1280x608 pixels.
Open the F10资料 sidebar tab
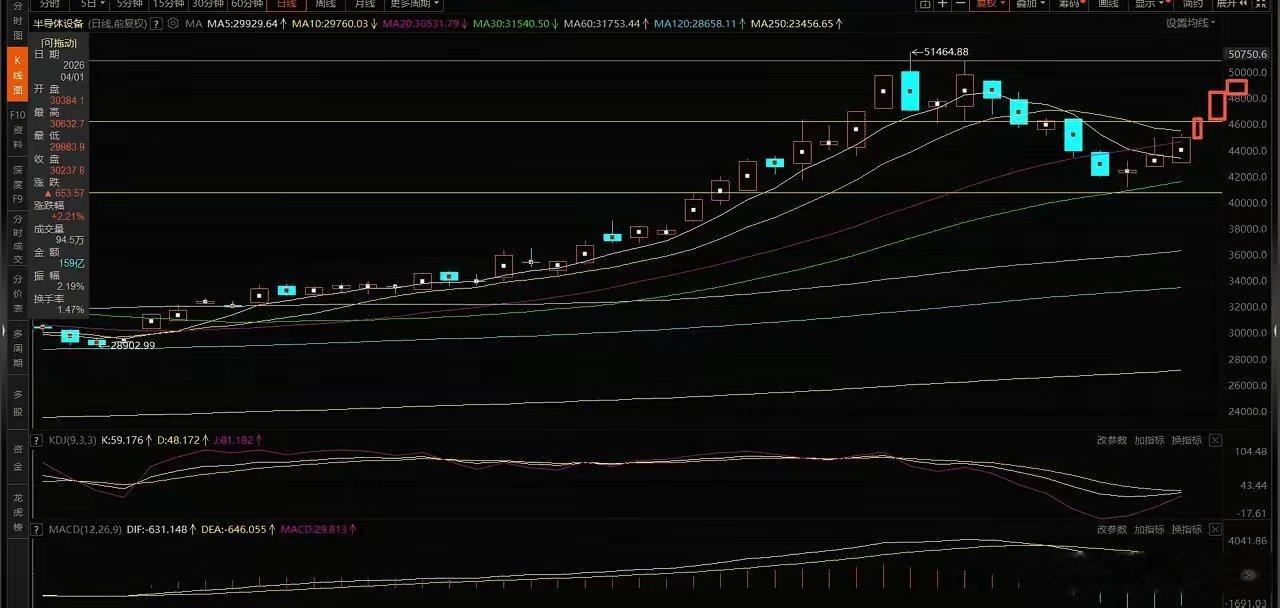pyautogui.click(x=18, y=130)
